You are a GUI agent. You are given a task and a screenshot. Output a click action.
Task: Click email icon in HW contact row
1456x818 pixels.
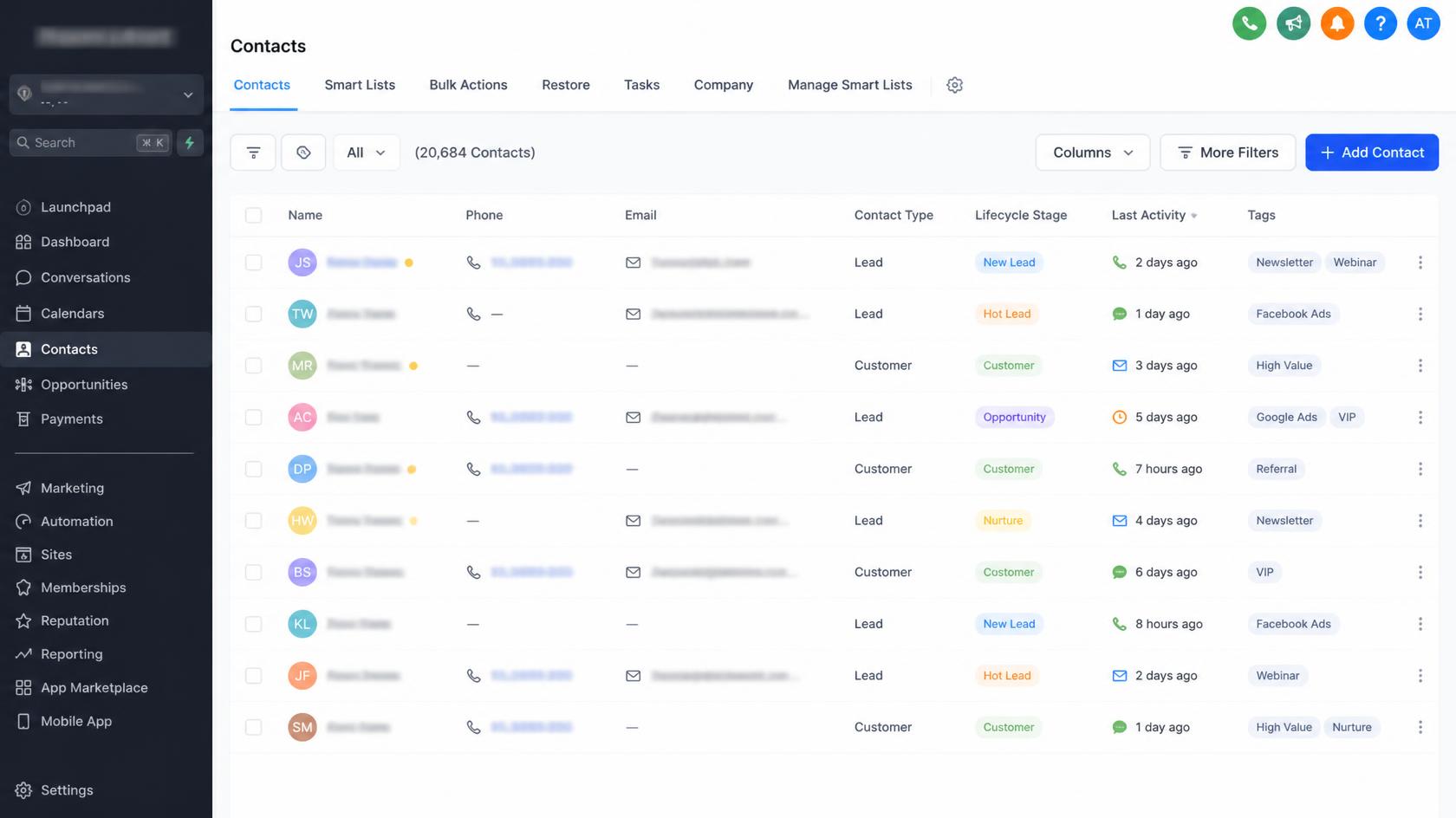[634, 521]
